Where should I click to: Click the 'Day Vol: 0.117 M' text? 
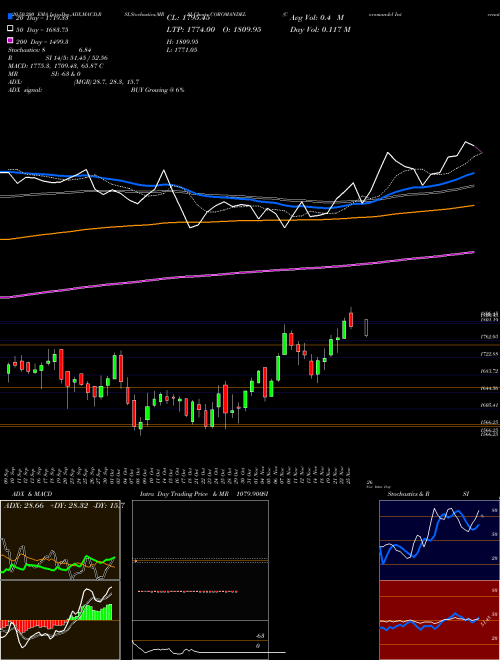[320, 29]
